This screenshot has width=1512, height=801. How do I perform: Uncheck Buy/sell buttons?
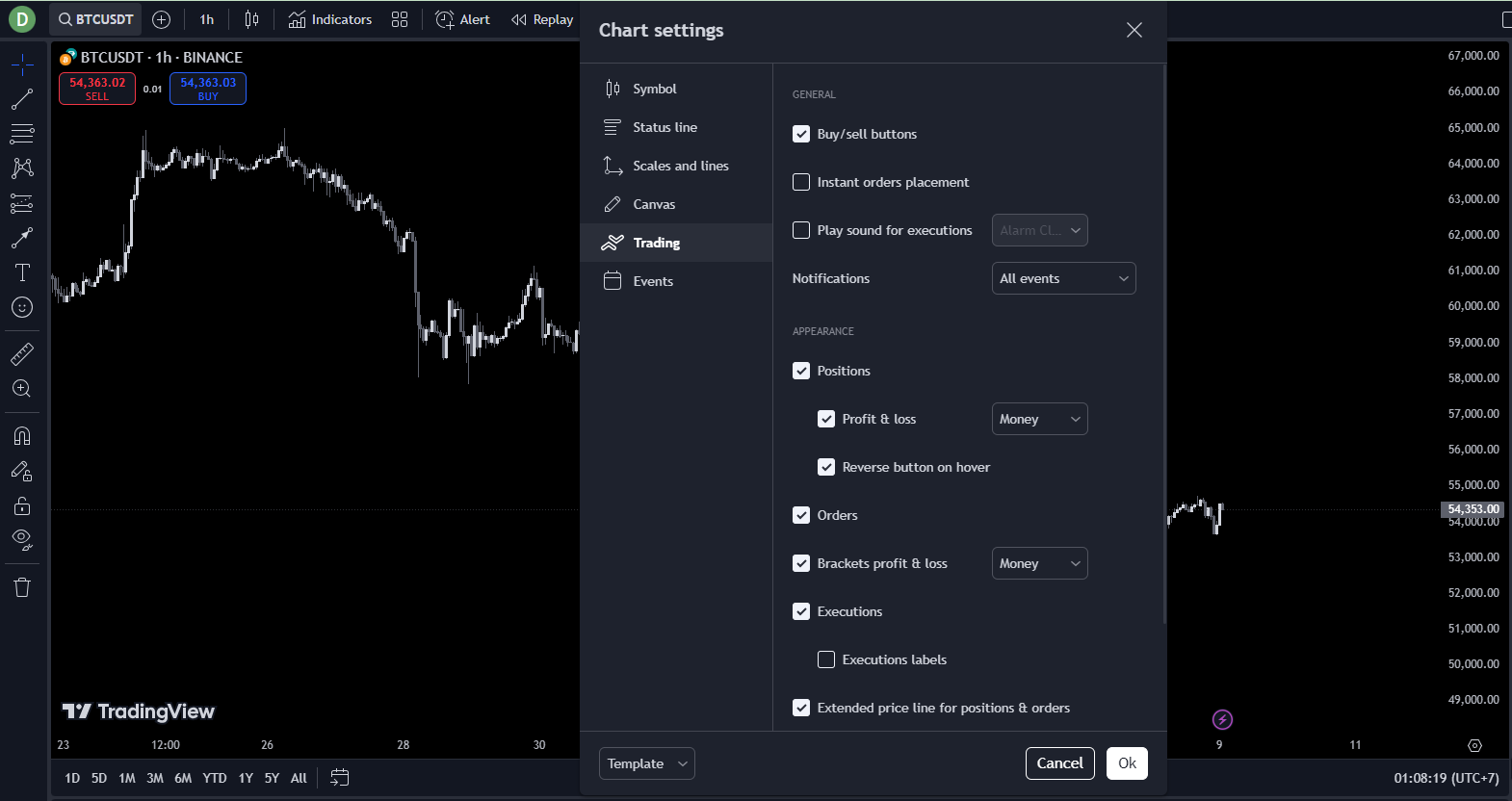[801, 134]
